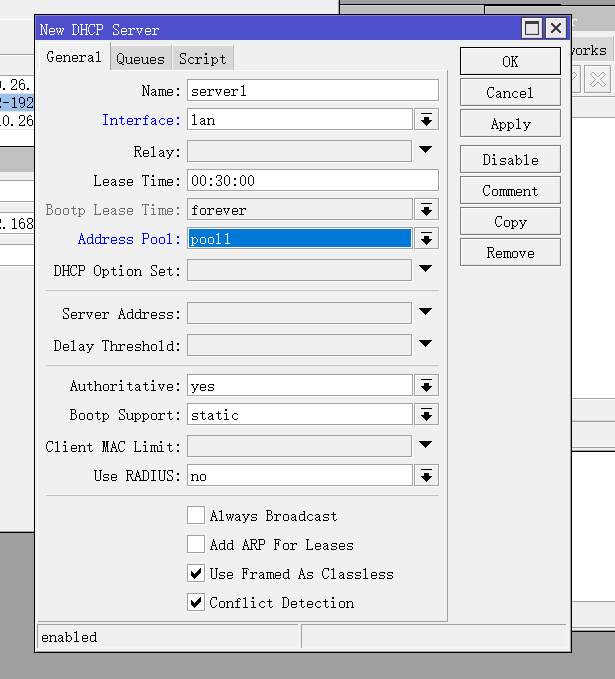Open the Address Pool dropdown

point(426,239)
